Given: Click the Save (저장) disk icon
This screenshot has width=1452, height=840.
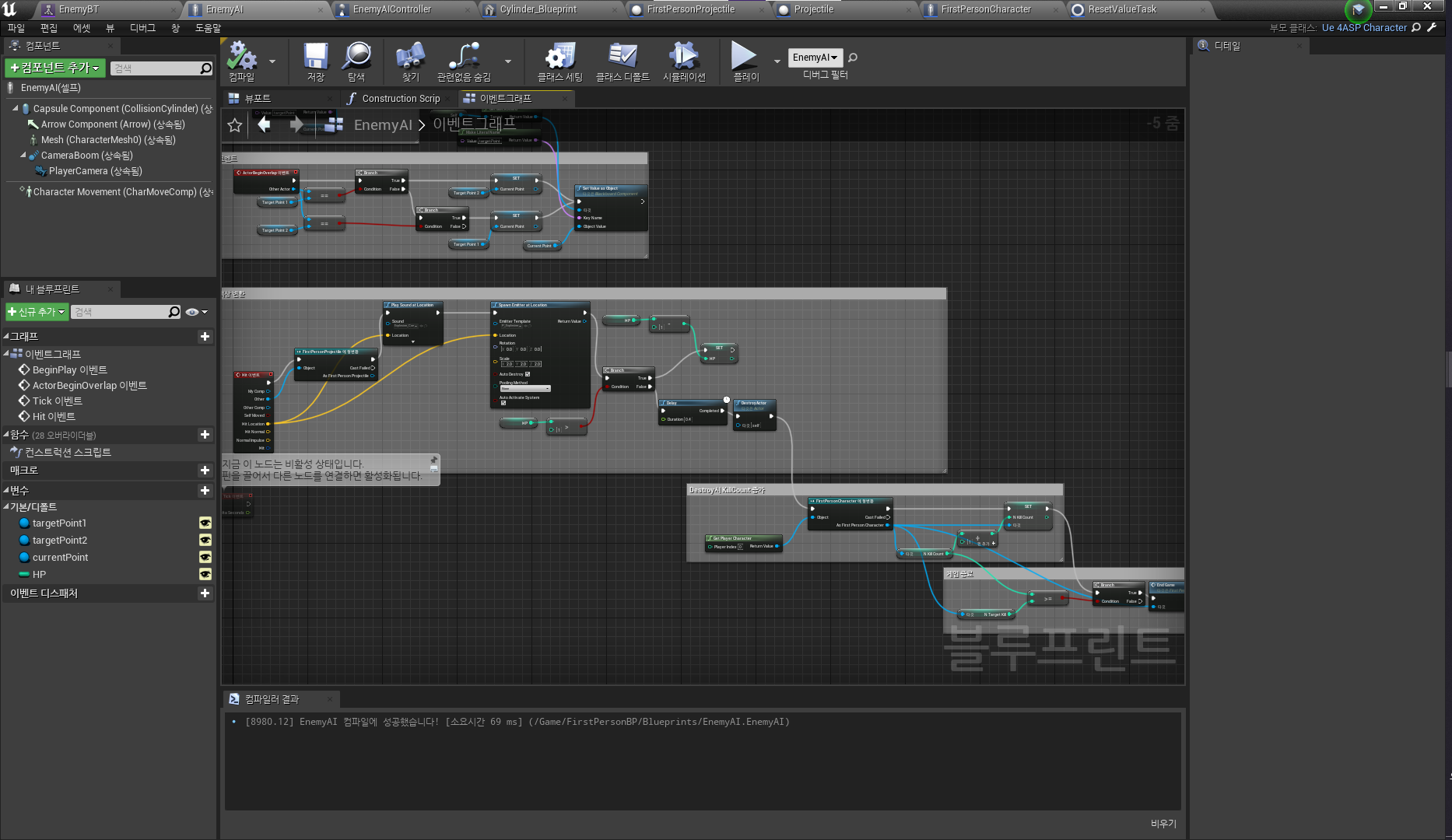Looking at the screenshot, I should tap(315, 57).
